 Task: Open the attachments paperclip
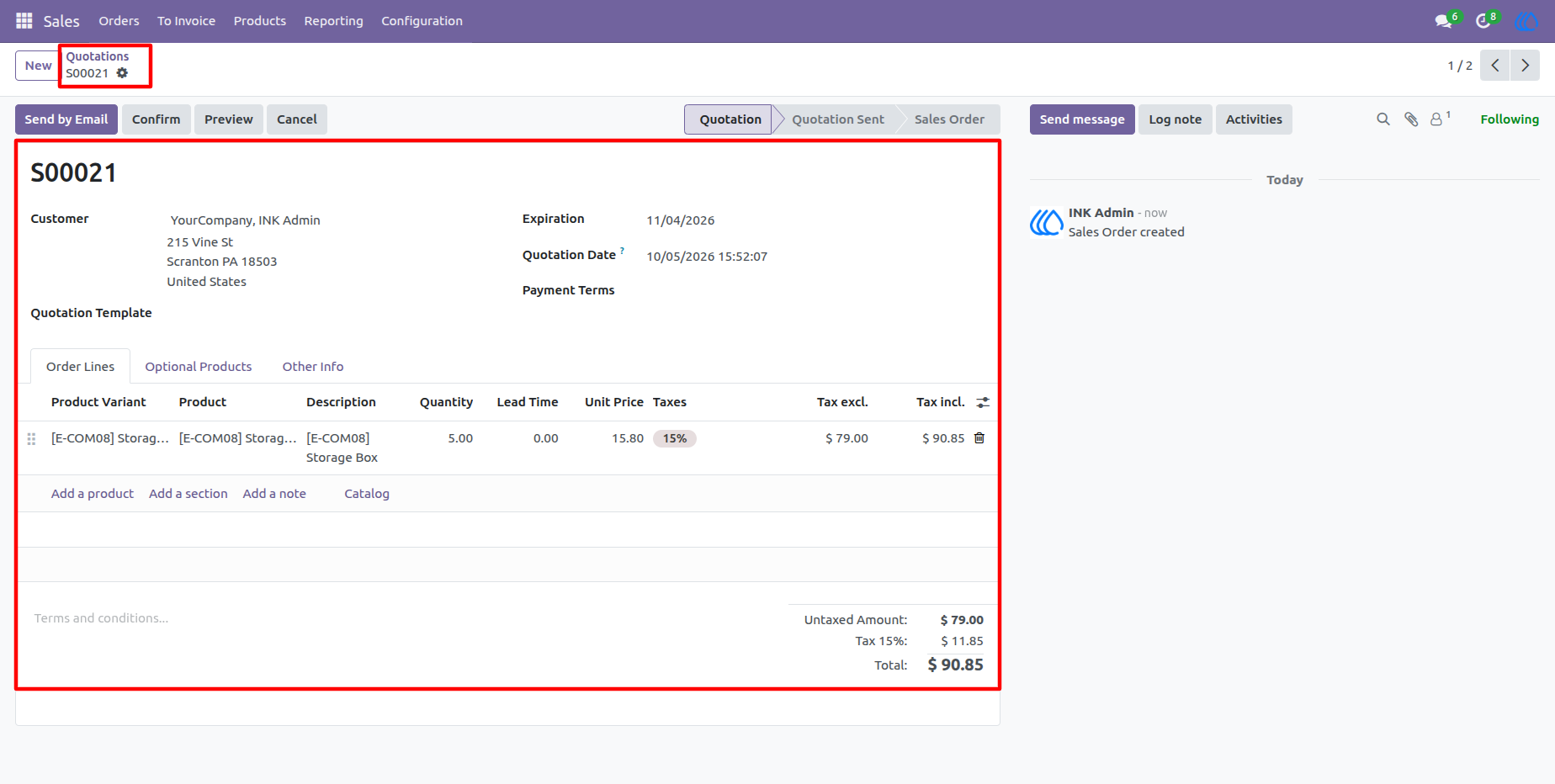coord(1411,119)
